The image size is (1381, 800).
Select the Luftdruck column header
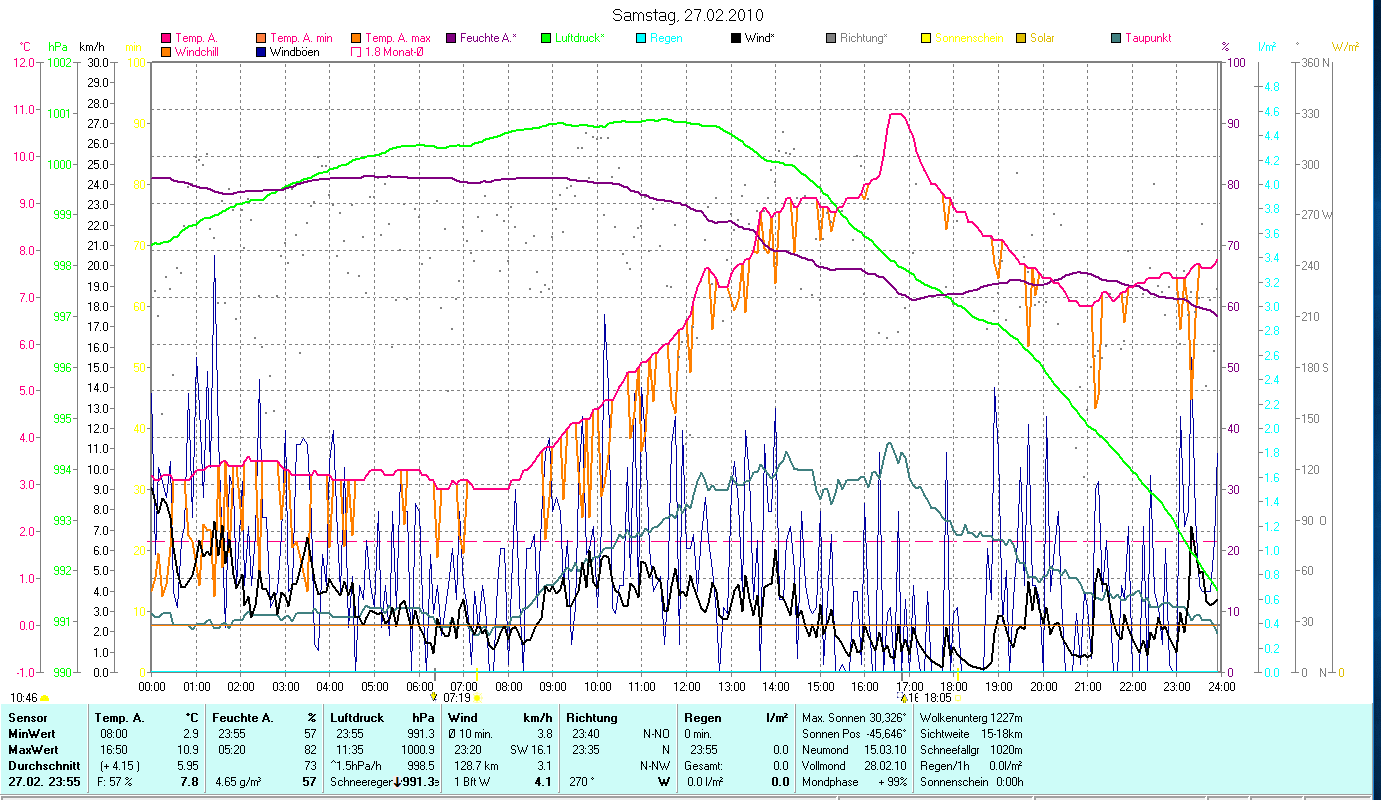click(357, 718)
